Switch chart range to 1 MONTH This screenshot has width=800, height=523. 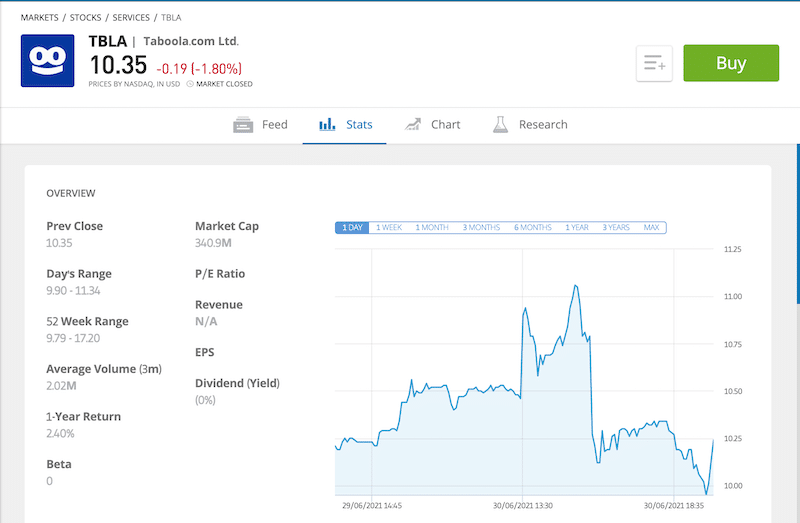[x=432, y=228]
